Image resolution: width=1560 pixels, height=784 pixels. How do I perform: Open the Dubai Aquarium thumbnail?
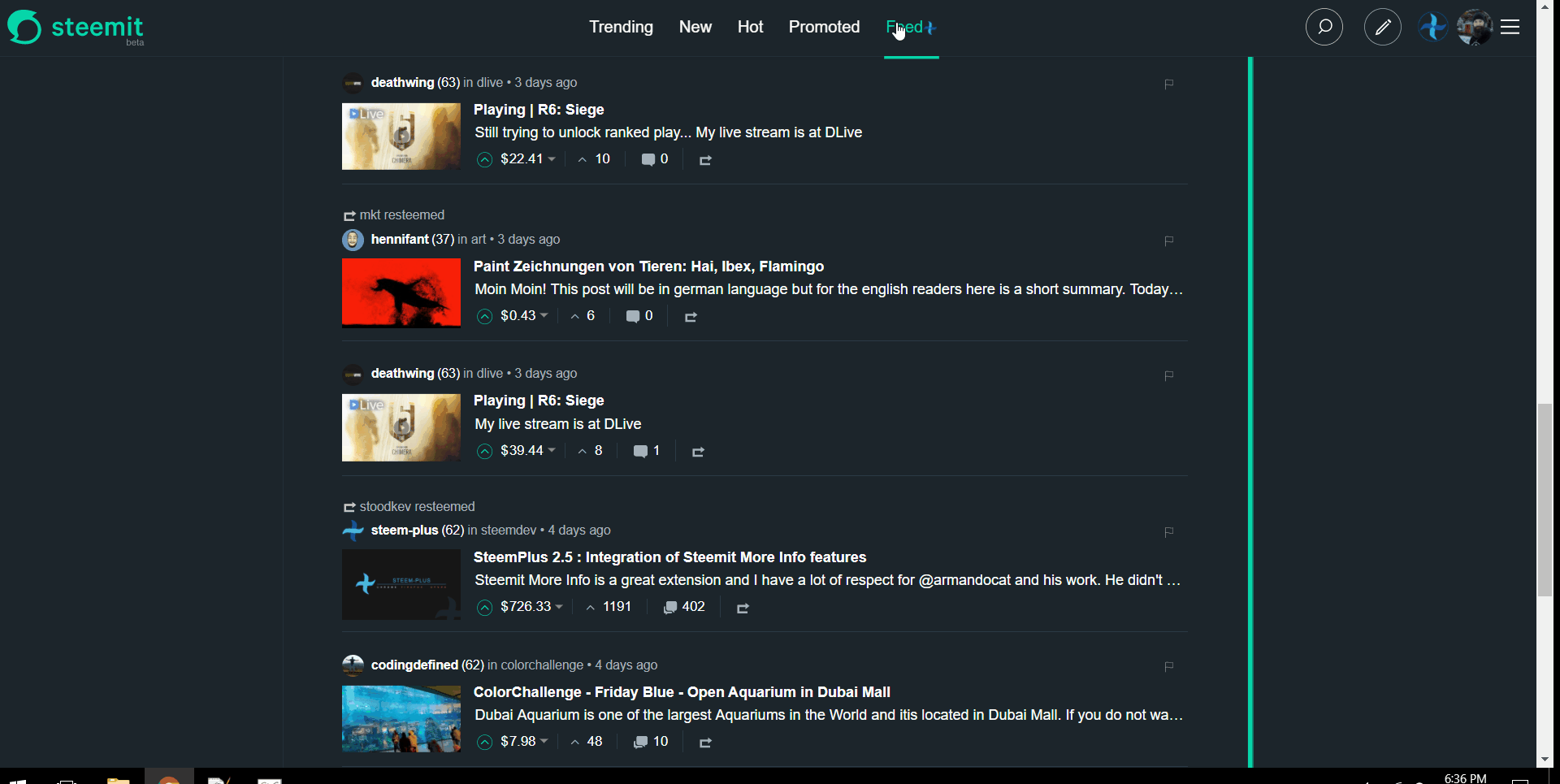401,719
